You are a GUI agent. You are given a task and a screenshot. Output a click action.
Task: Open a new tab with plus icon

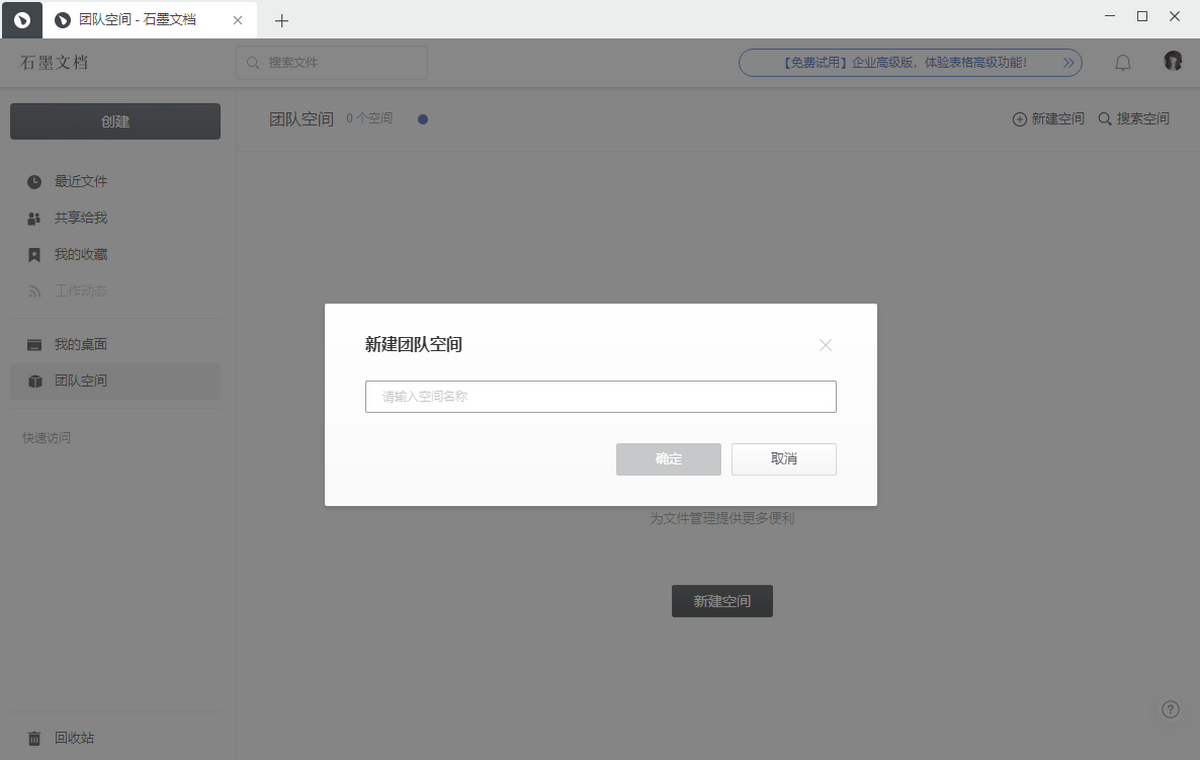[281, 20]
